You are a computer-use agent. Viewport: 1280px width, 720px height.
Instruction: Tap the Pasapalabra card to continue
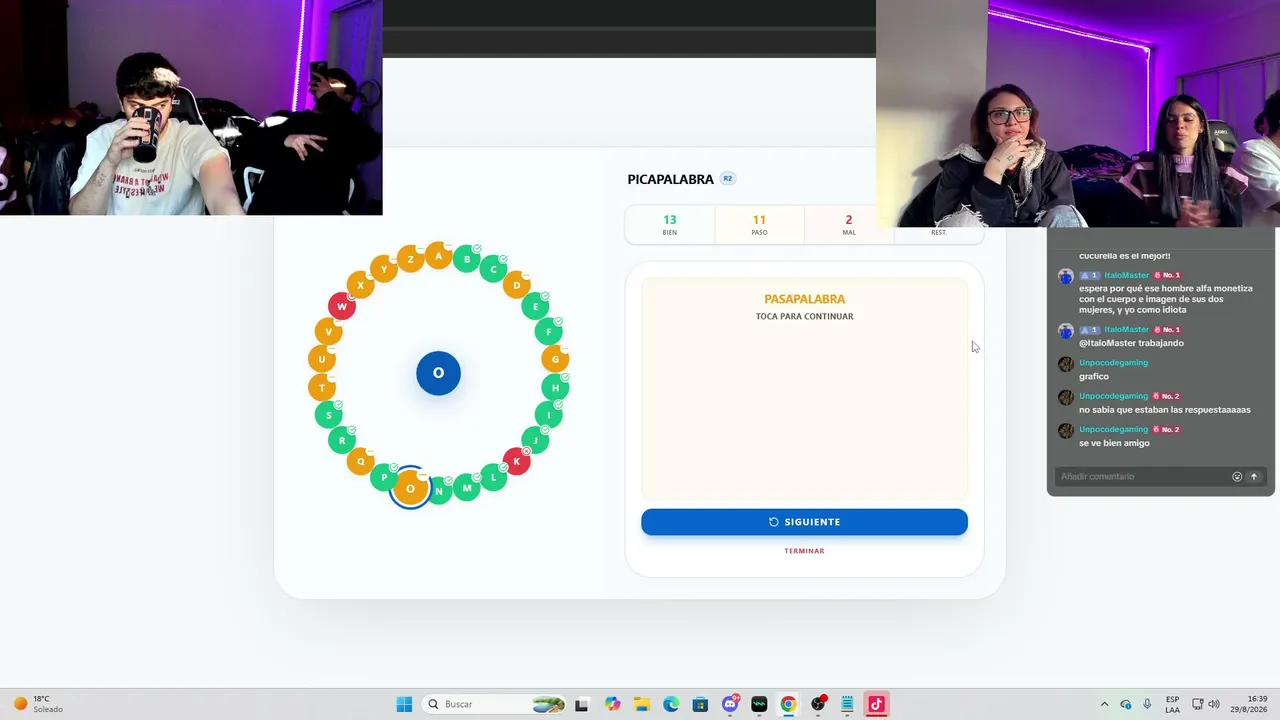[804, 389]
